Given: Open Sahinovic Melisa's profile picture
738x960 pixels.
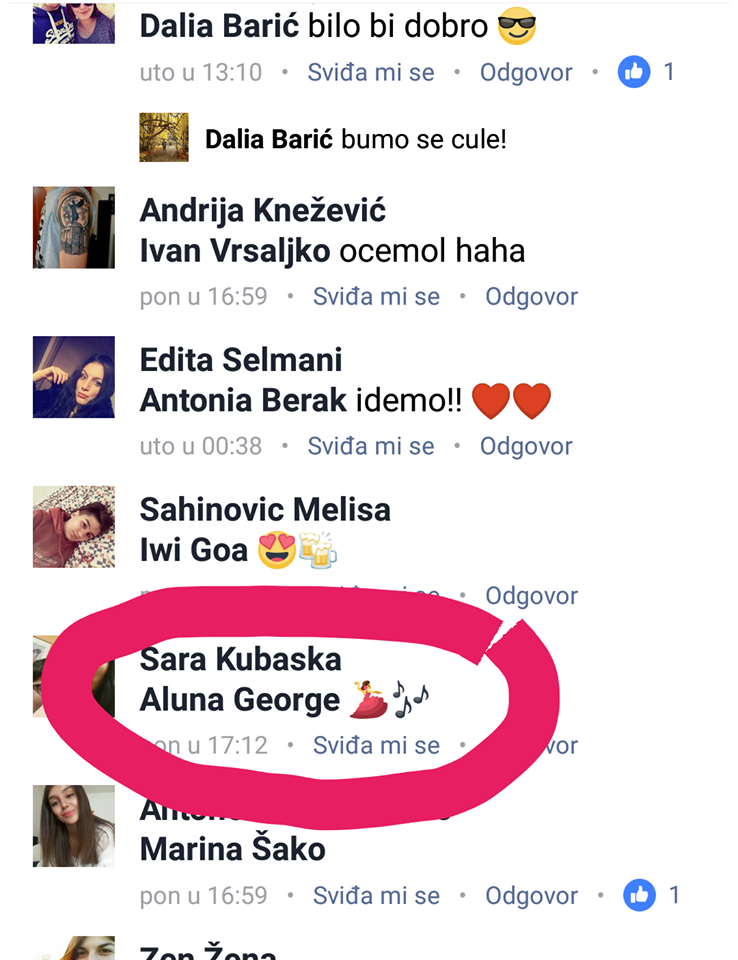Looking at the screenshot, I should click(73, 527).
